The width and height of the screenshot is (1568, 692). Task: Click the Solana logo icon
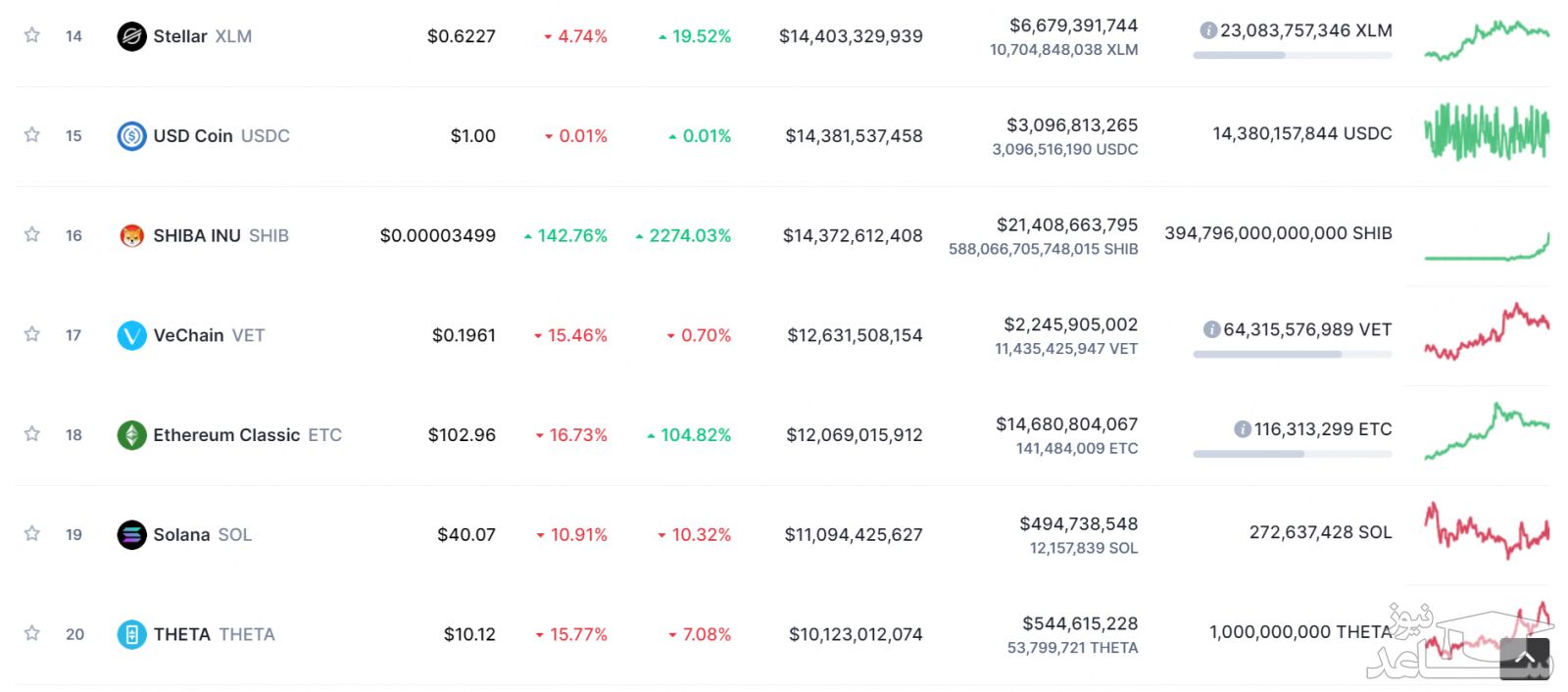pos(131,534)
